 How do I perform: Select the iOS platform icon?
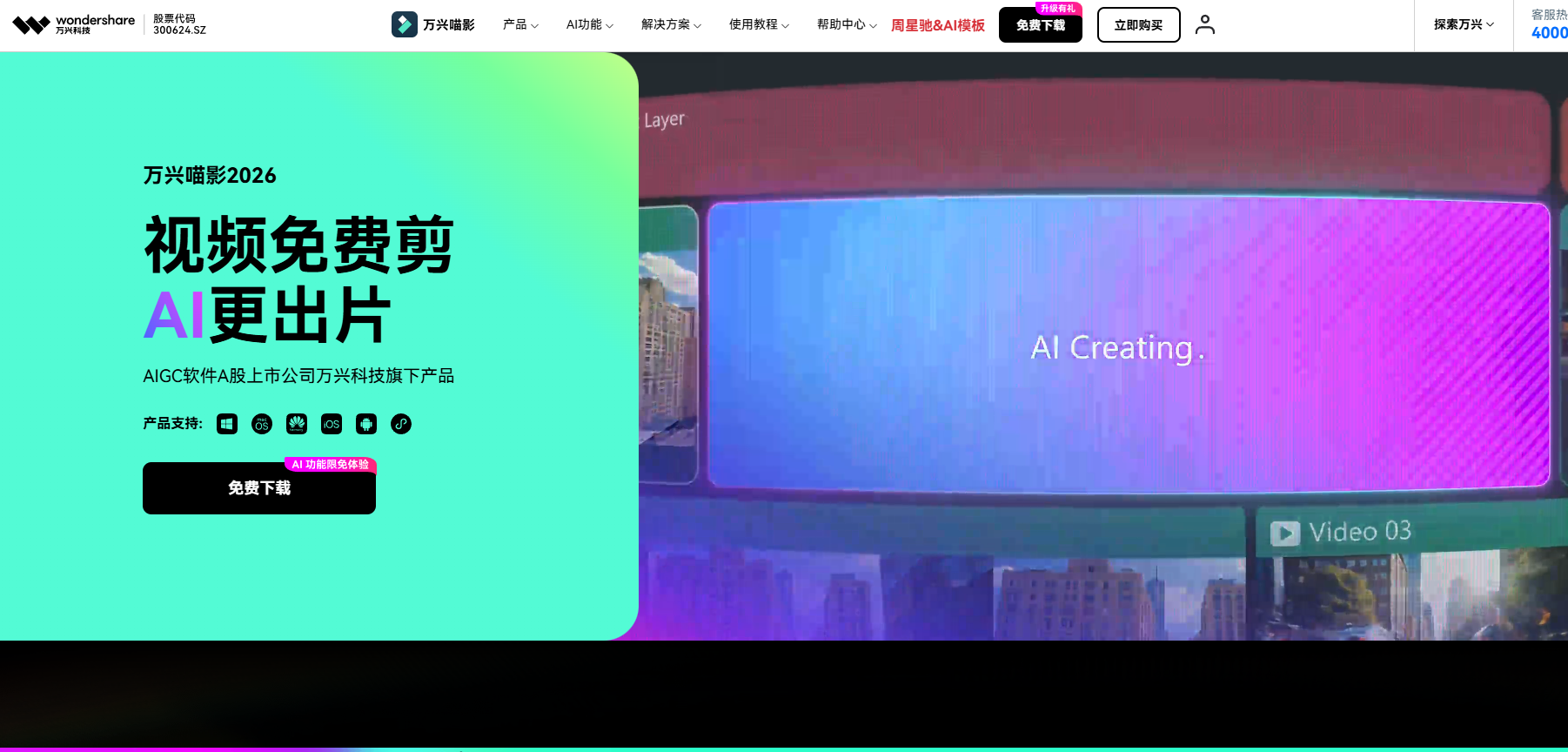point(332,424)
